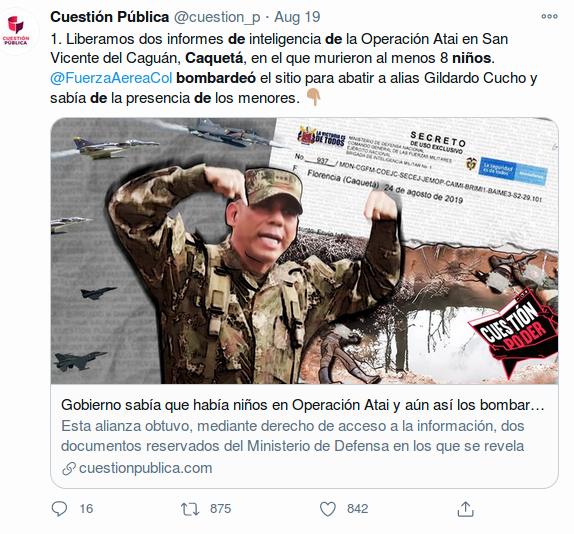Click the pointing-down hand emoji
Viewport: 574px width, 534px height.
(313, 97)
